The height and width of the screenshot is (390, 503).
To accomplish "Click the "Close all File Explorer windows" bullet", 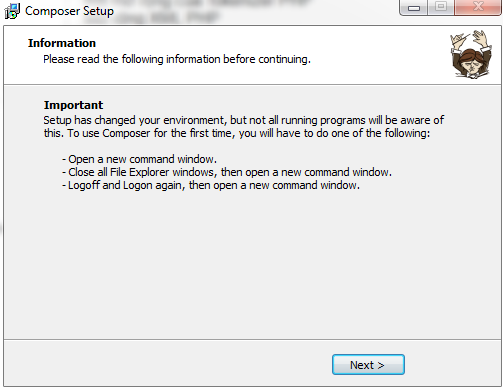I will (227, 172).
